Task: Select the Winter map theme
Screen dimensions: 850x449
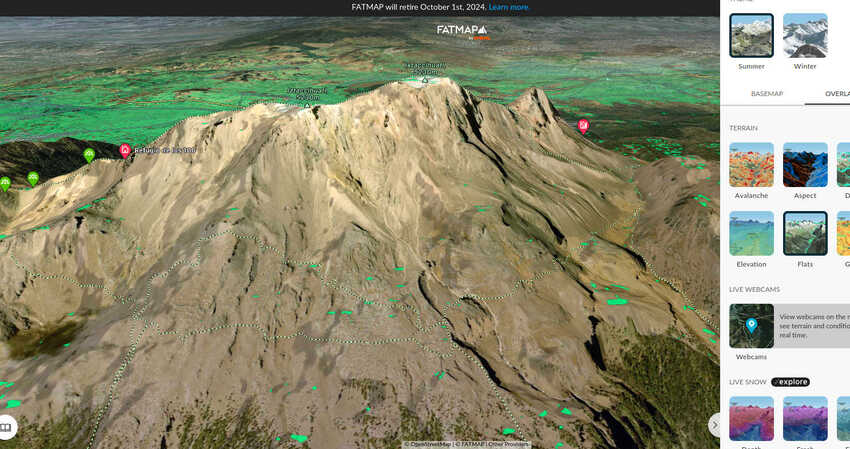Action: point(805,36)
